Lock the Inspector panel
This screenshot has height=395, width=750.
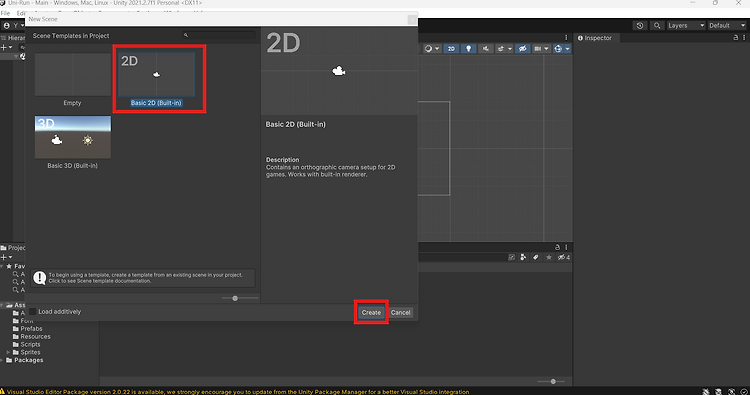[736, 38]
